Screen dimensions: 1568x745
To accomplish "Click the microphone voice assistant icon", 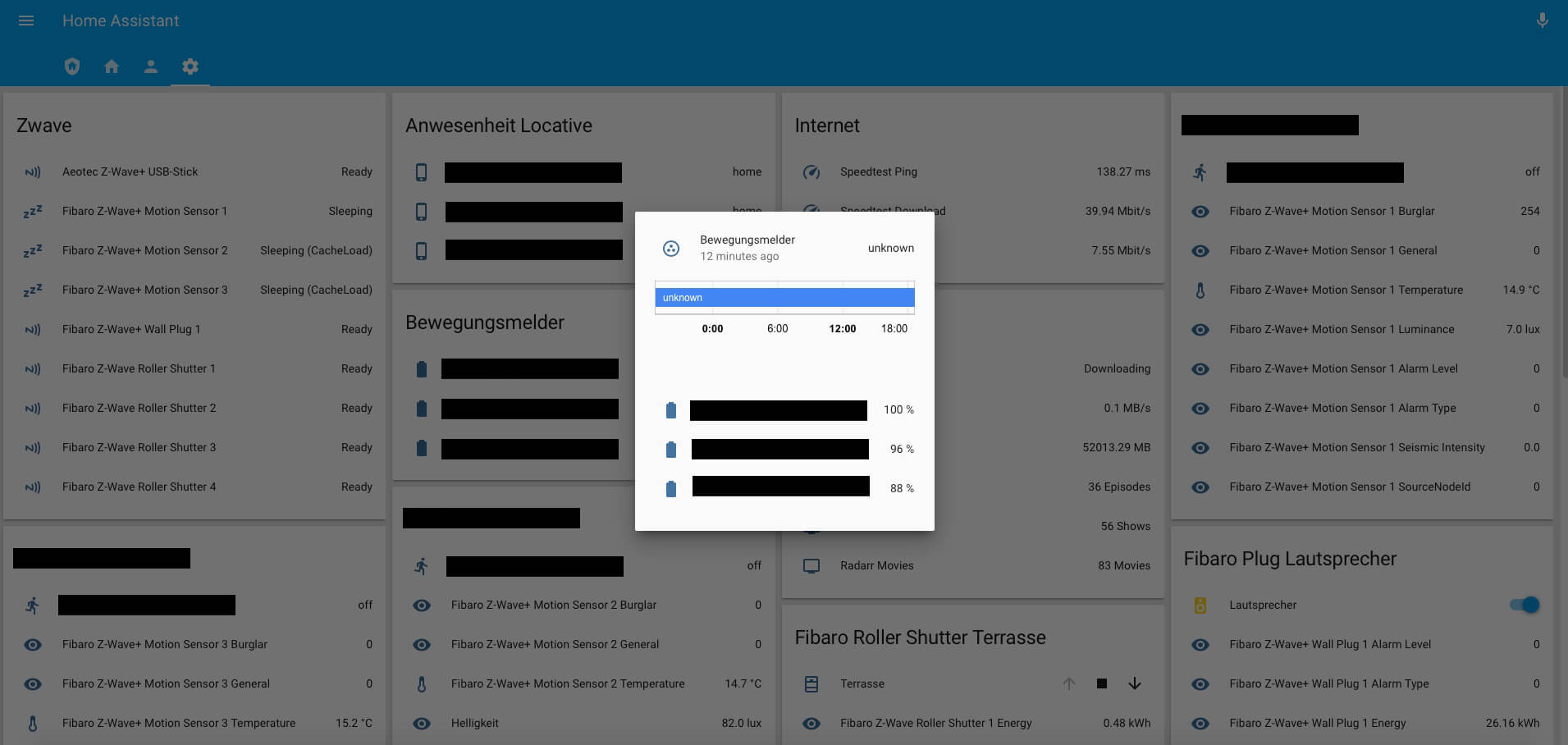I will coord(1542,21).
